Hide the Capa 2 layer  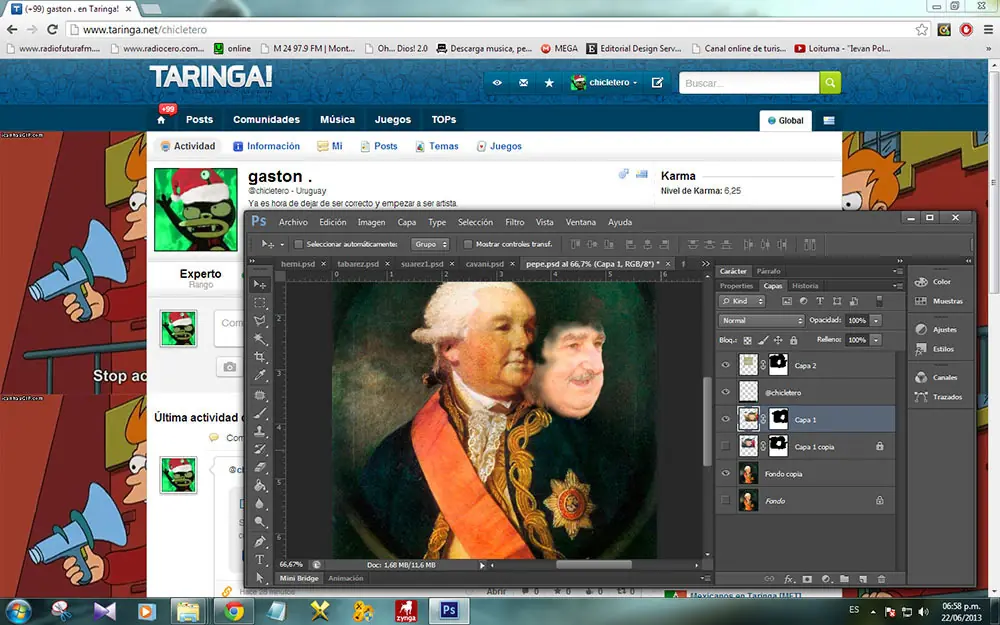coord(725,365)
